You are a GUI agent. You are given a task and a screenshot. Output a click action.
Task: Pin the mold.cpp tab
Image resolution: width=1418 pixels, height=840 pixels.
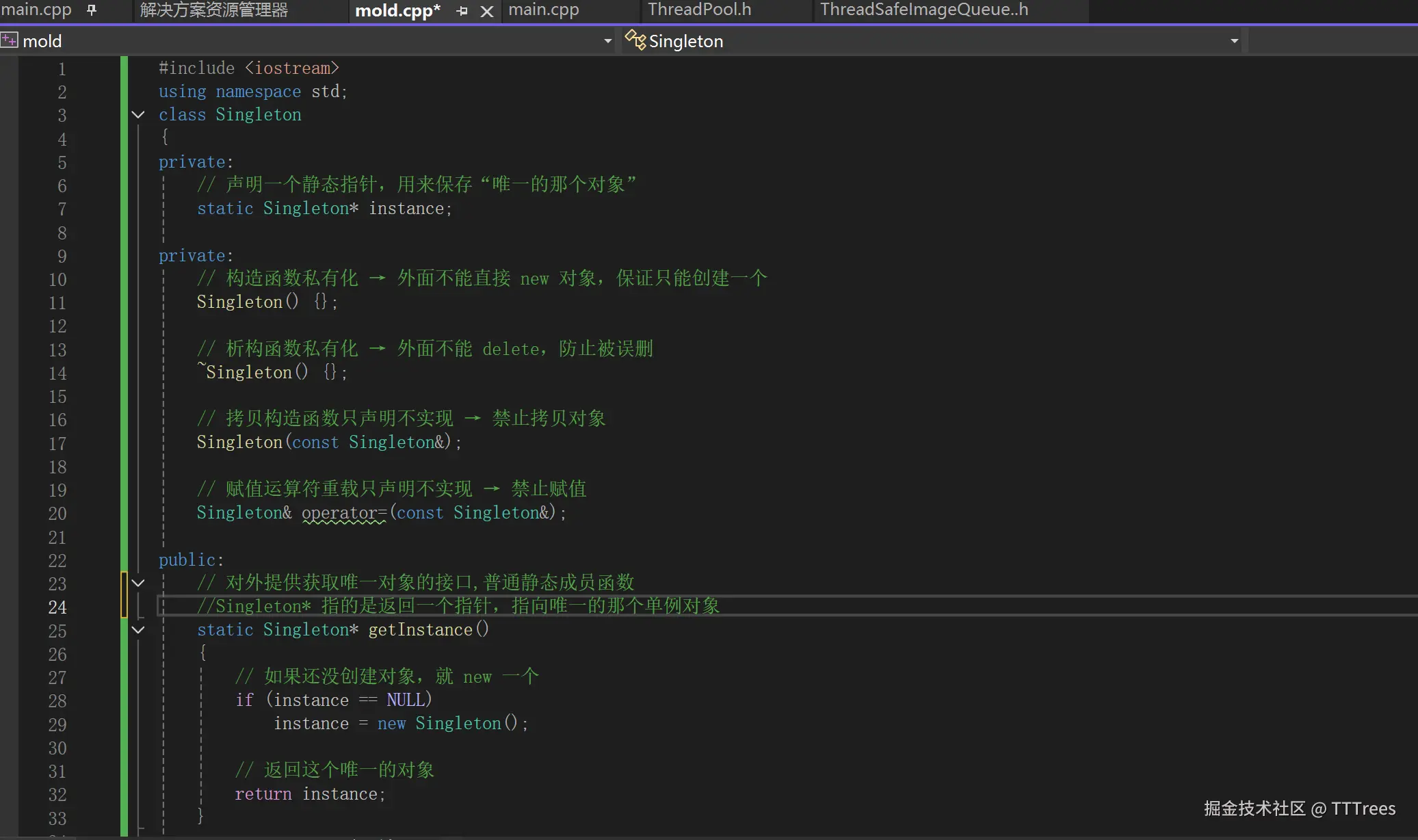(462, 11)
